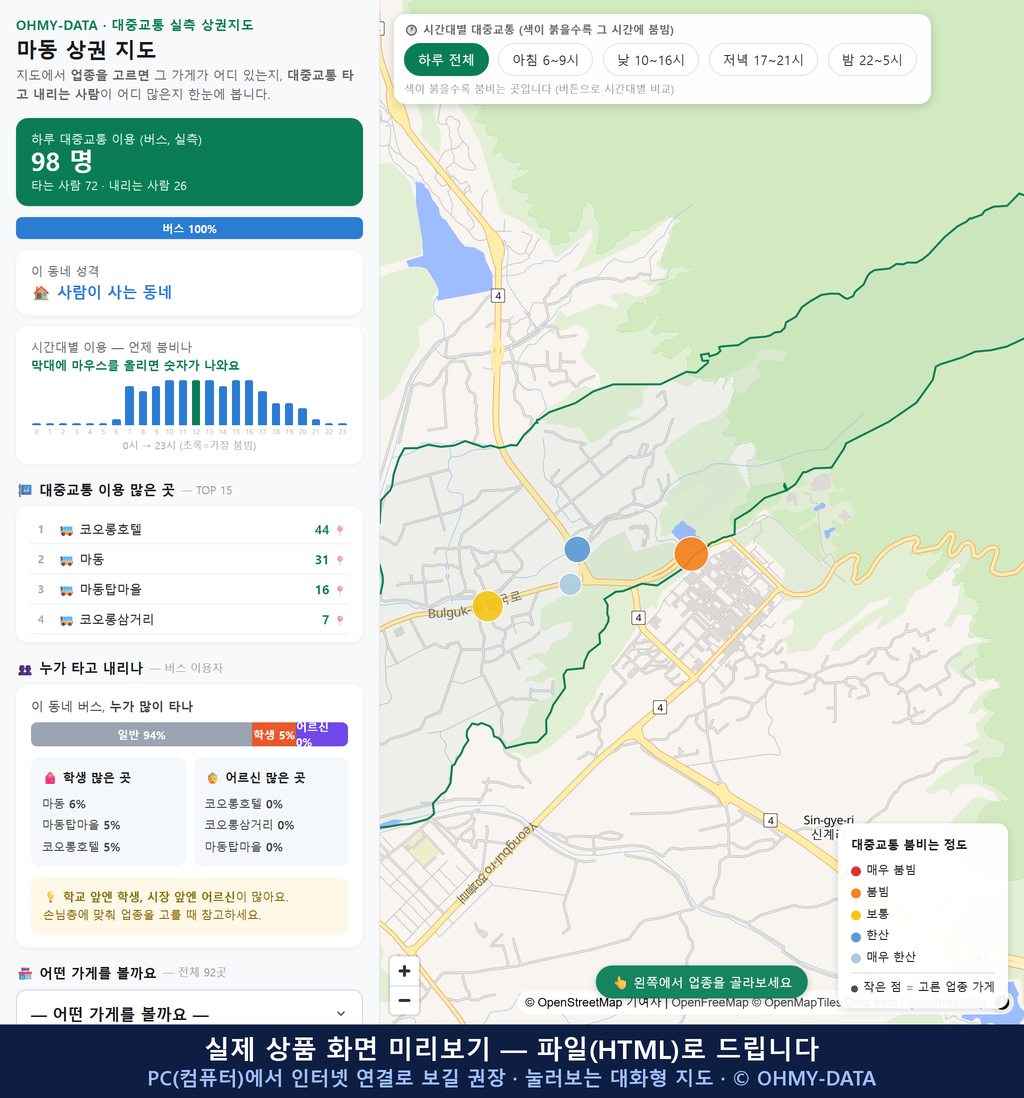The image size is (1024, 1098).
Task: Click the clock icon next to 시간대별 대중교통
Action: [412, 30]
